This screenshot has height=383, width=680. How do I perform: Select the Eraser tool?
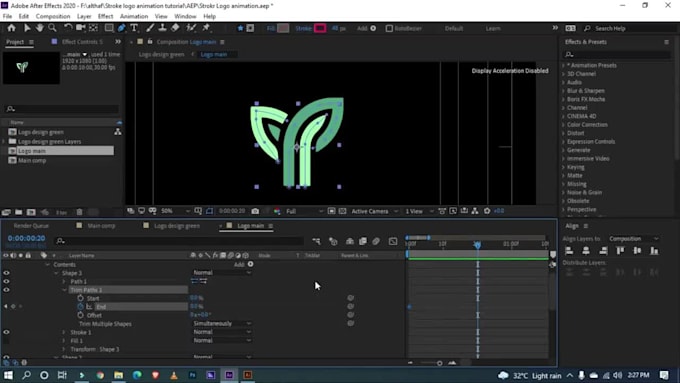[x=175, y=28]
